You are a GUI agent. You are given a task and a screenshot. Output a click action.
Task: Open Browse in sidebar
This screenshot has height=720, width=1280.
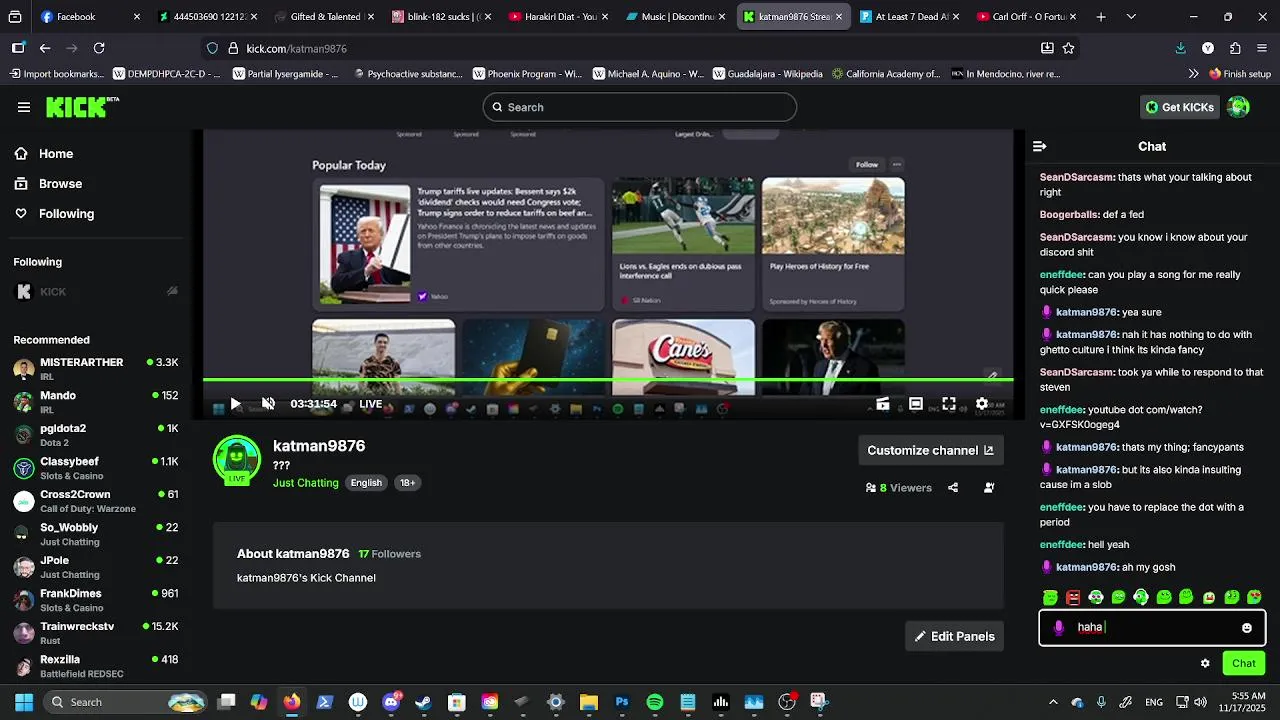click(60, 184)
